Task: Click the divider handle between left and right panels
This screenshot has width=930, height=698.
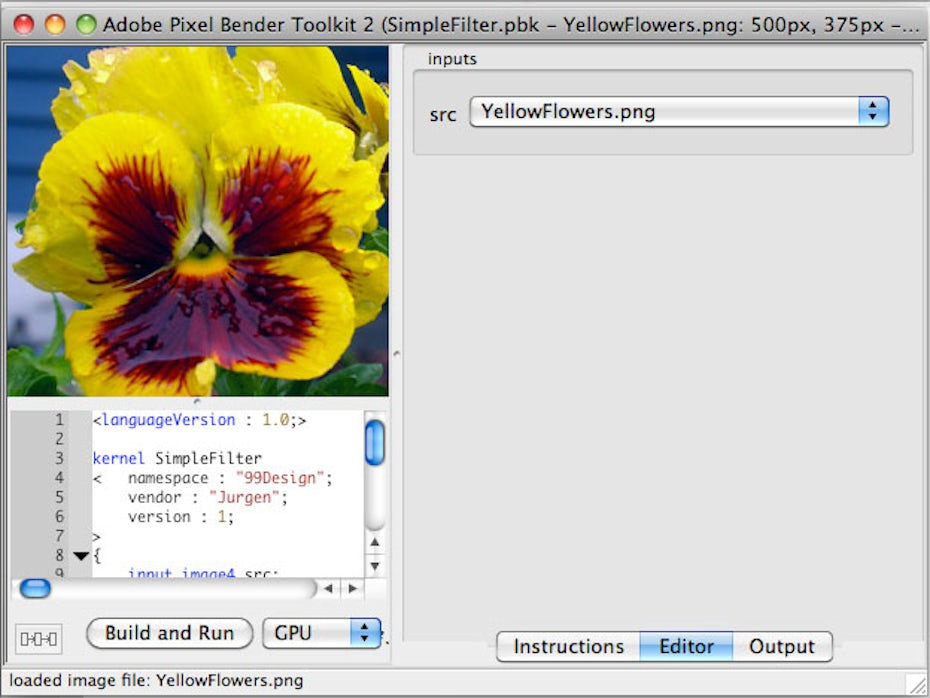Action: 396,353
